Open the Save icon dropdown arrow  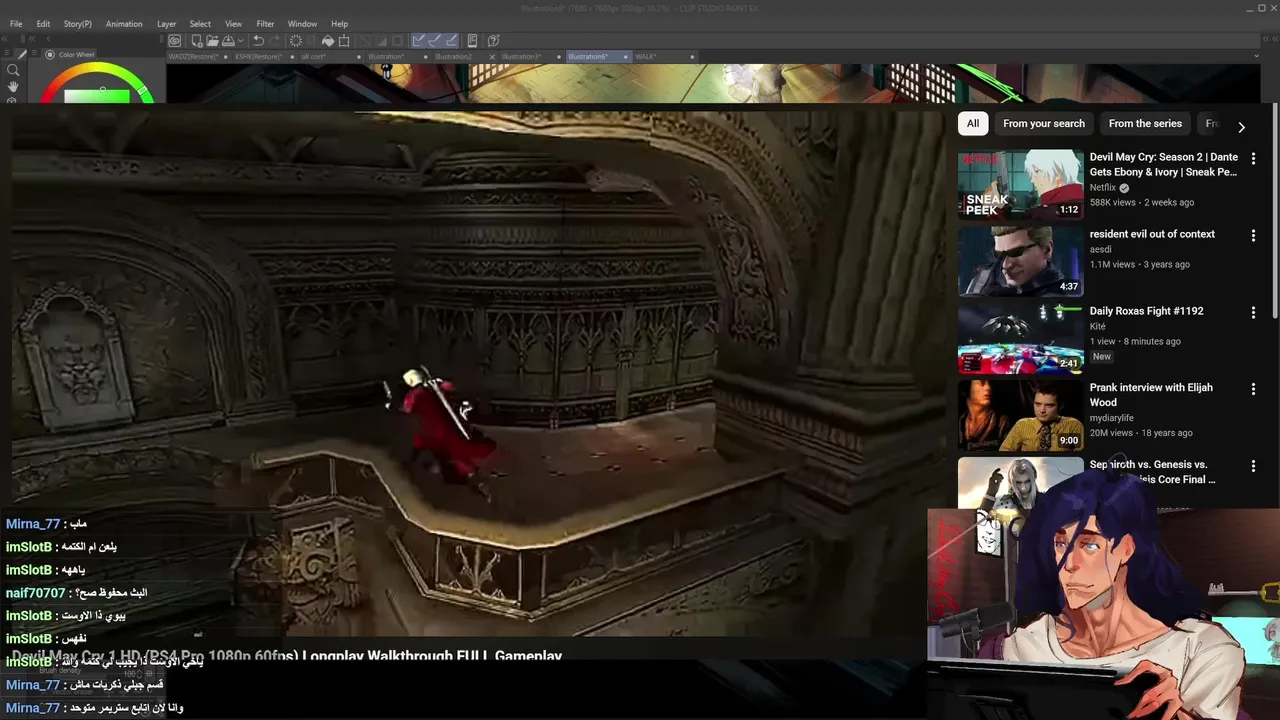tap(241, 41)
